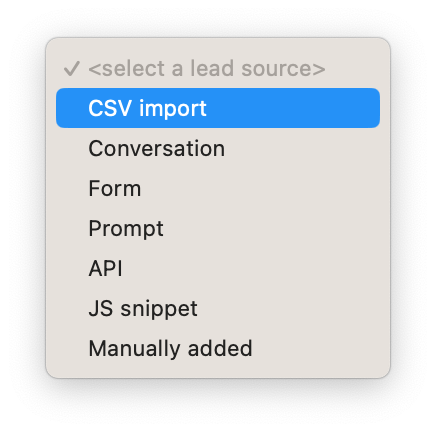The width and height of the screenshot is (436, 432).
Task: Choose Manually added lead source
Action: pos(218,348)
